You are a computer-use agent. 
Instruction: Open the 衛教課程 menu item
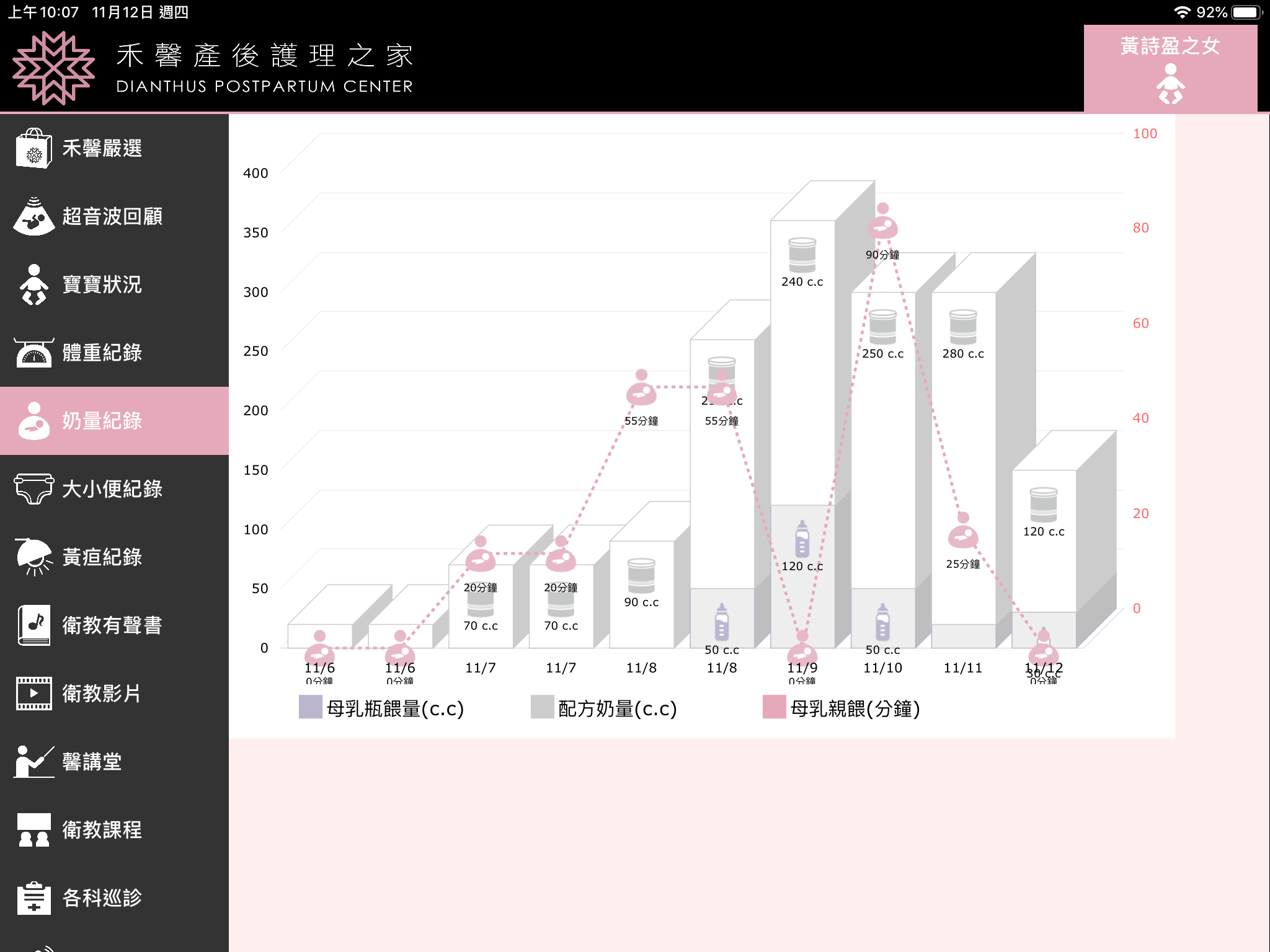[102, 830]
